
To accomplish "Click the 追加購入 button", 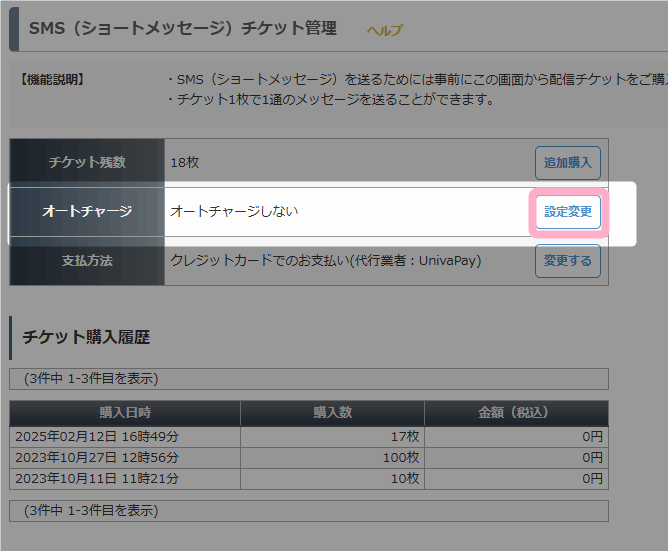I will (568, 163).
